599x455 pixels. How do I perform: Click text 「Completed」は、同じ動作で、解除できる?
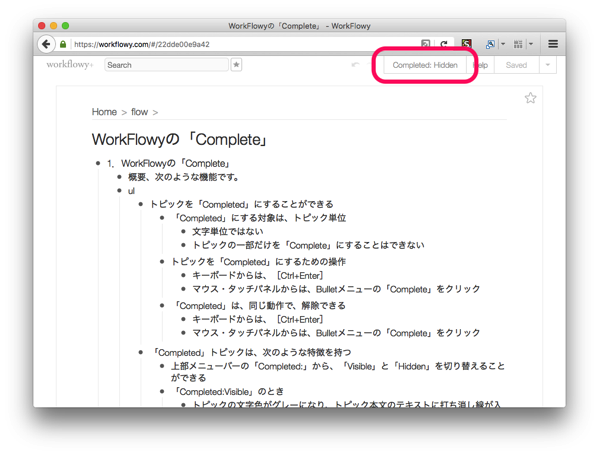pyautogui.click(x=258, y=306)
